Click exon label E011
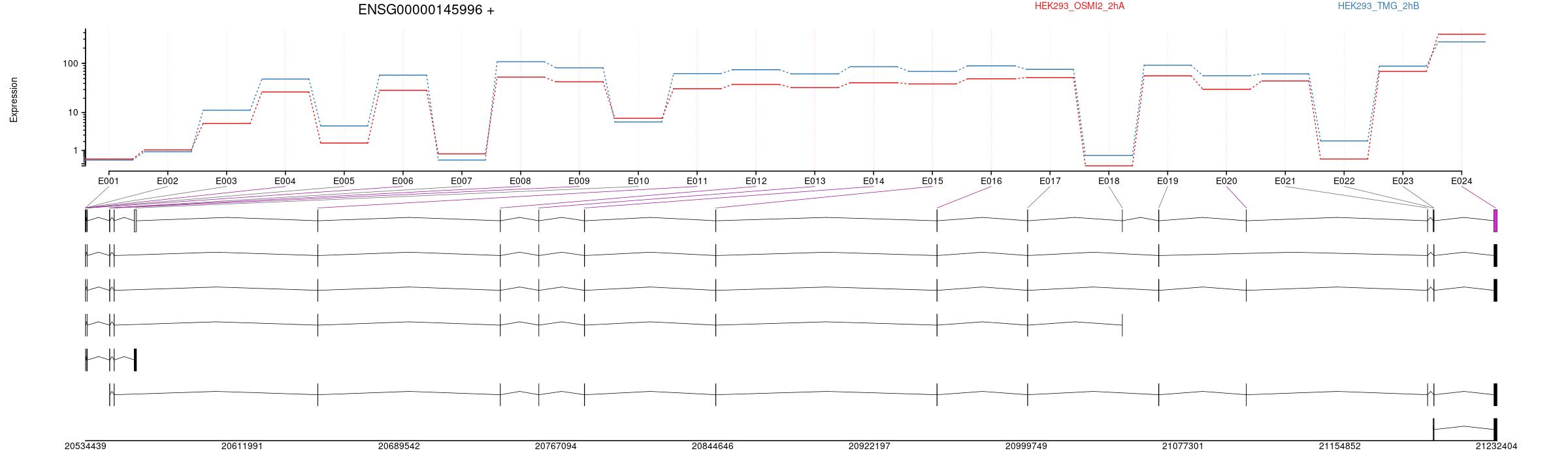 (697, 181)
